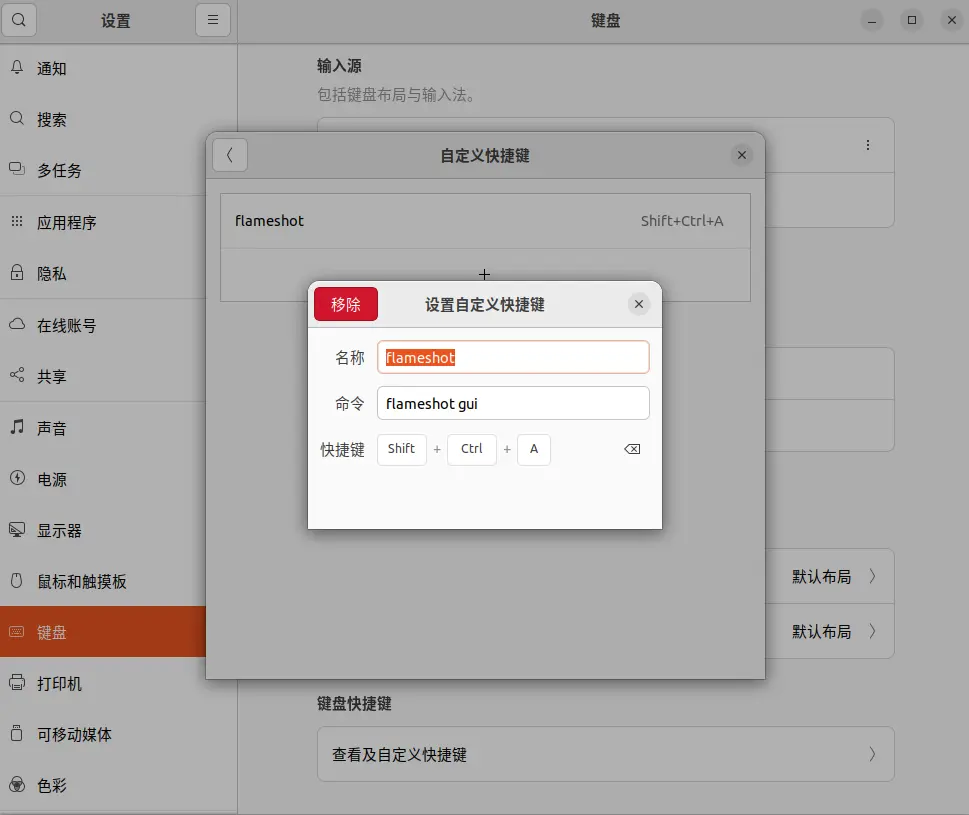Click the 在线账号 cloud icon

[x=17, y=324]
